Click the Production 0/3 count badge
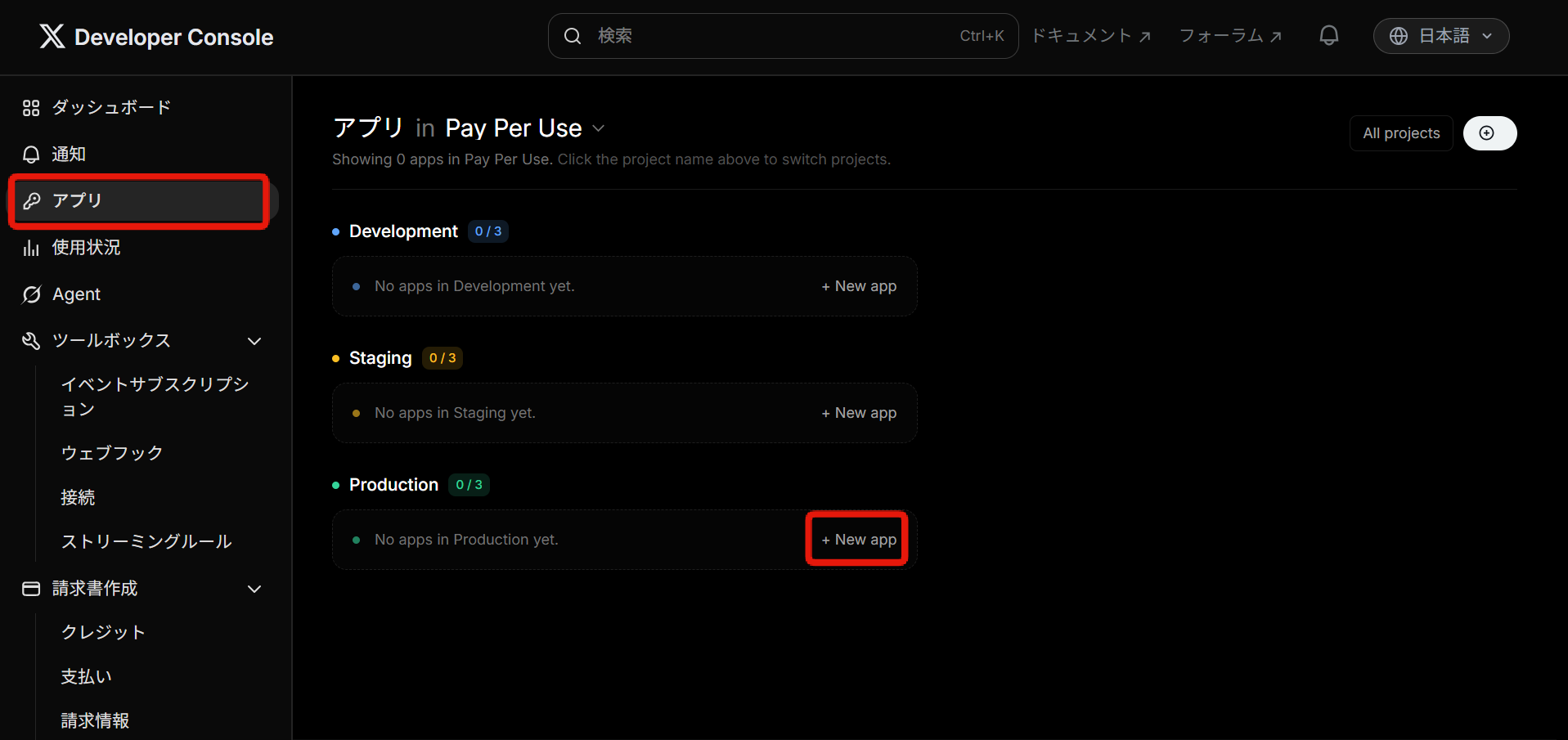The width and height of the screenshot is (1568, 740). 469,485
